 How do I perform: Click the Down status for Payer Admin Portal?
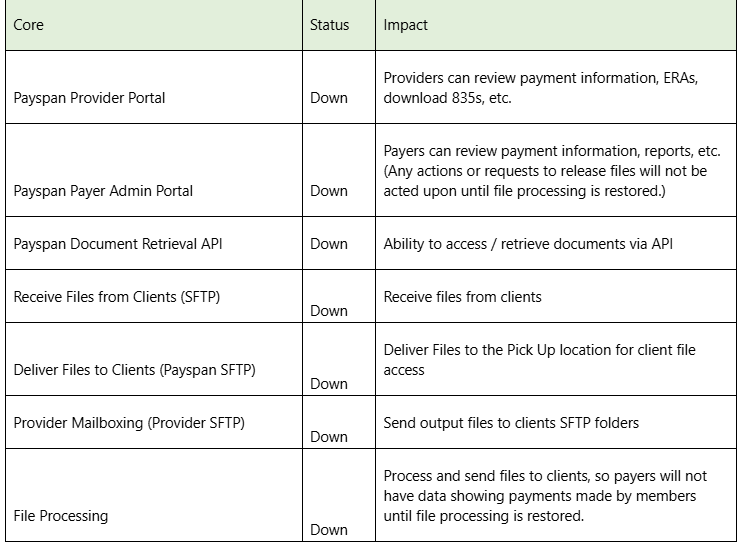[x=329, y=190]
